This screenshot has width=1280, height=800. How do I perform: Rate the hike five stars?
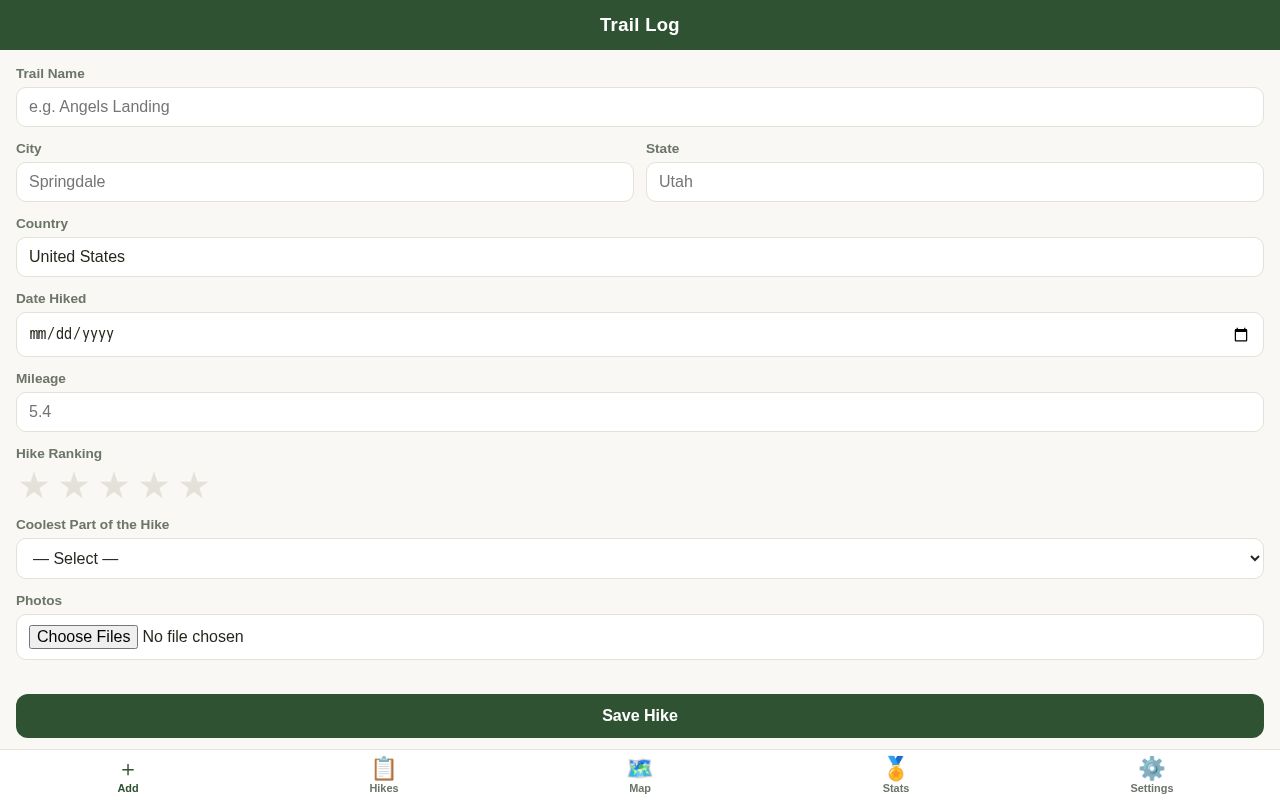tap(194, 486)
